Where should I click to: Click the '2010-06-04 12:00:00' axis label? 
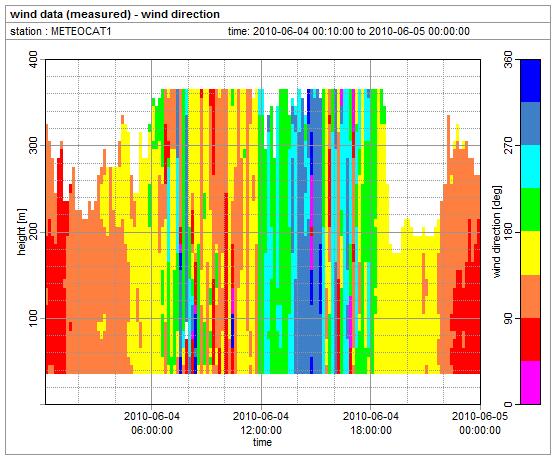pyautogui.click(x=261, y=423)
